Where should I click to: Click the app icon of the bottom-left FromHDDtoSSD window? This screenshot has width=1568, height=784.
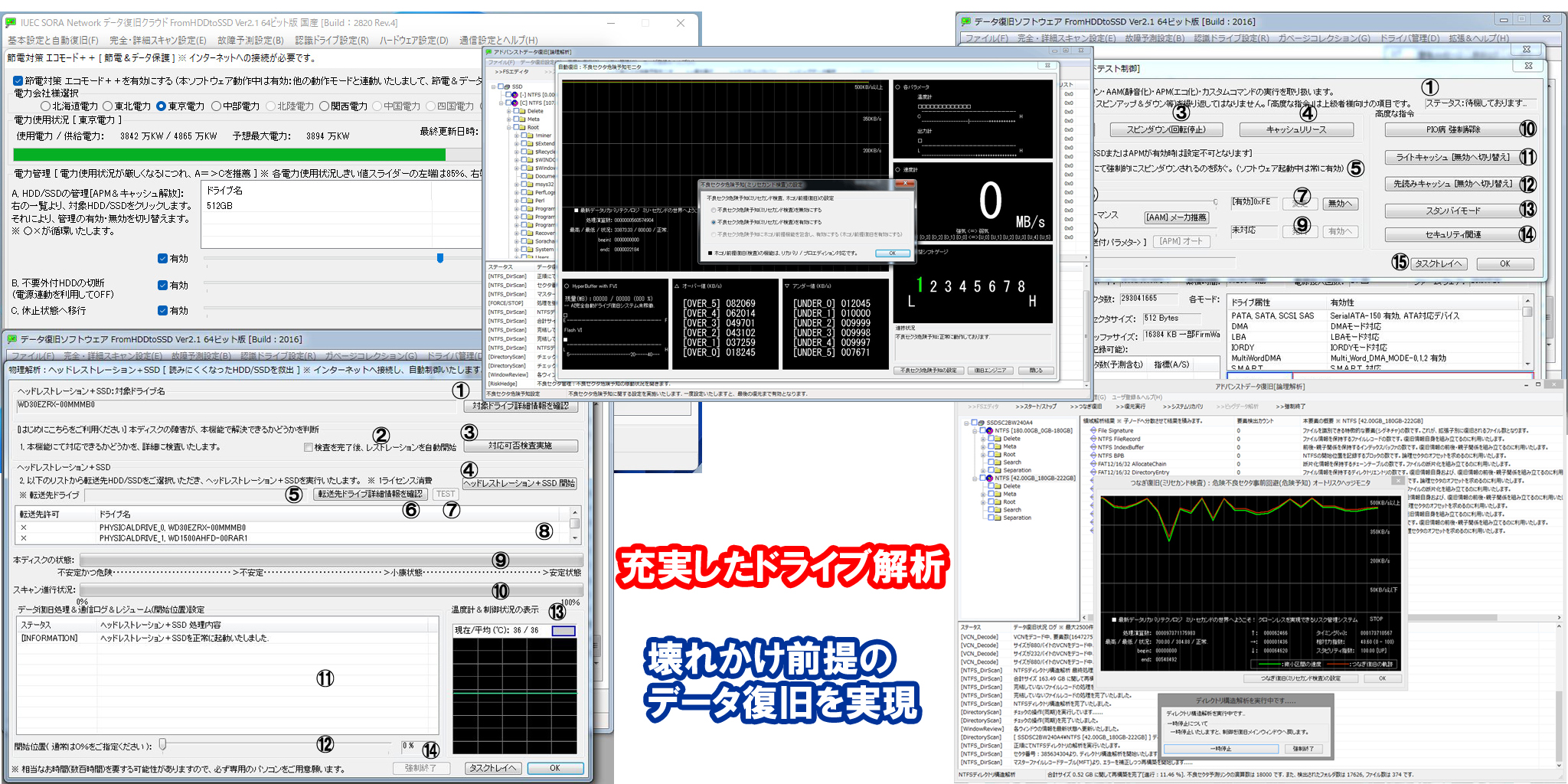pos(11,339)
